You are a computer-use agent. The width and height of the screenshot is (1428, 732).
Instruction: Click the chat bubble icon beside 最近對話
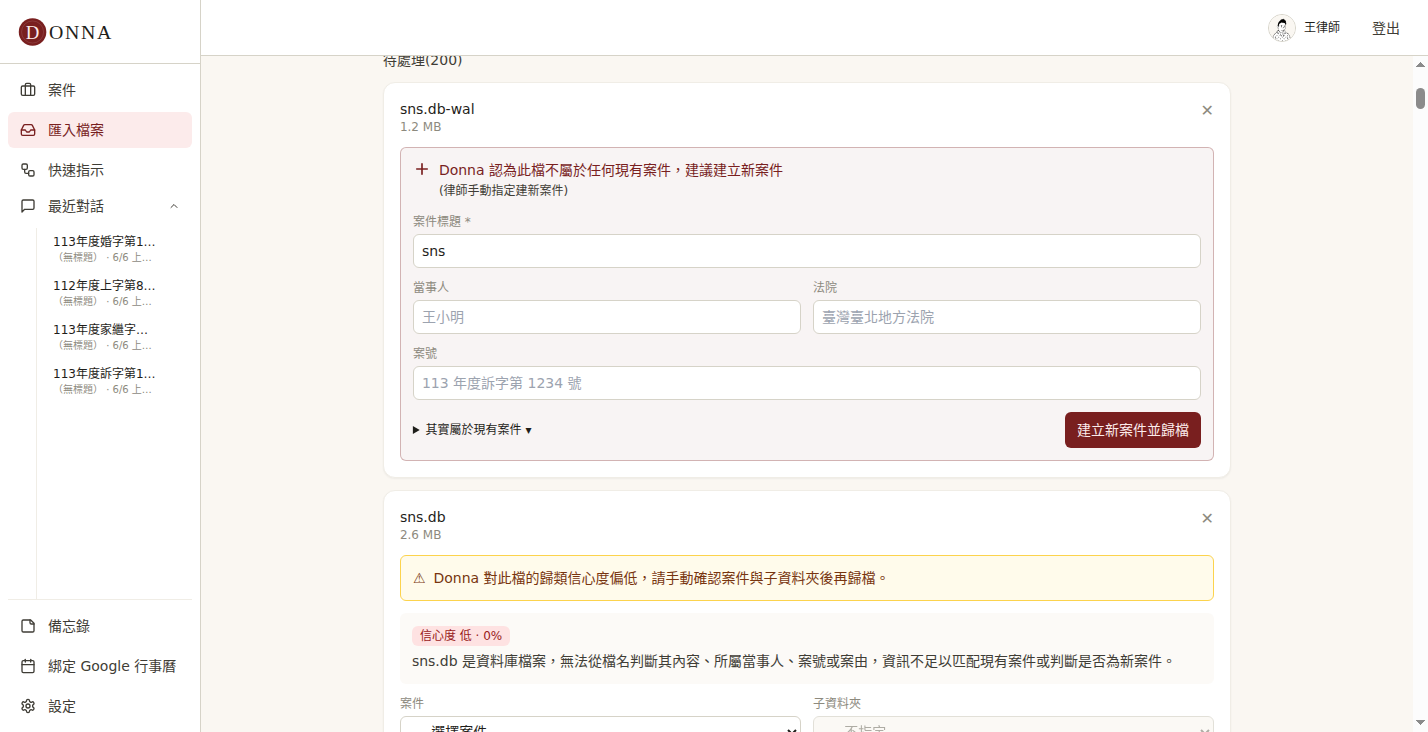click(x=28, y=206)
